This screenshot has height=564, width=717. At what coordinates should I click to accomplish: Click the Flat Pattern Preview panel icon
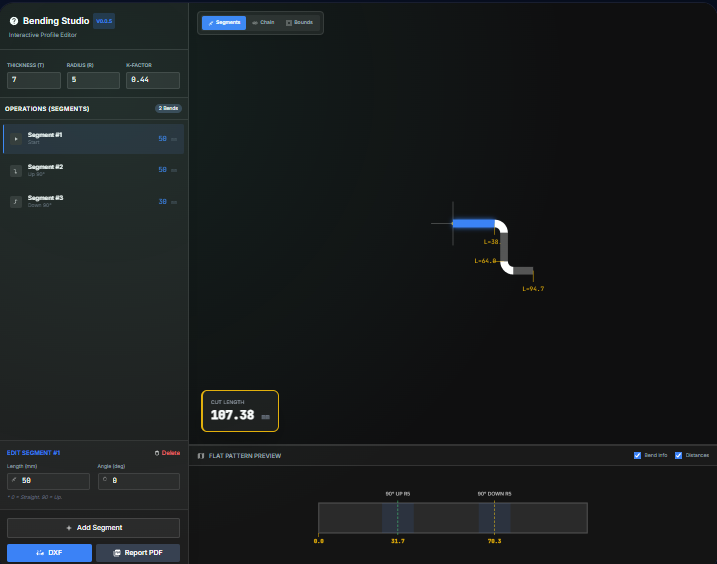pyautogui.click(x=201, y=456)
